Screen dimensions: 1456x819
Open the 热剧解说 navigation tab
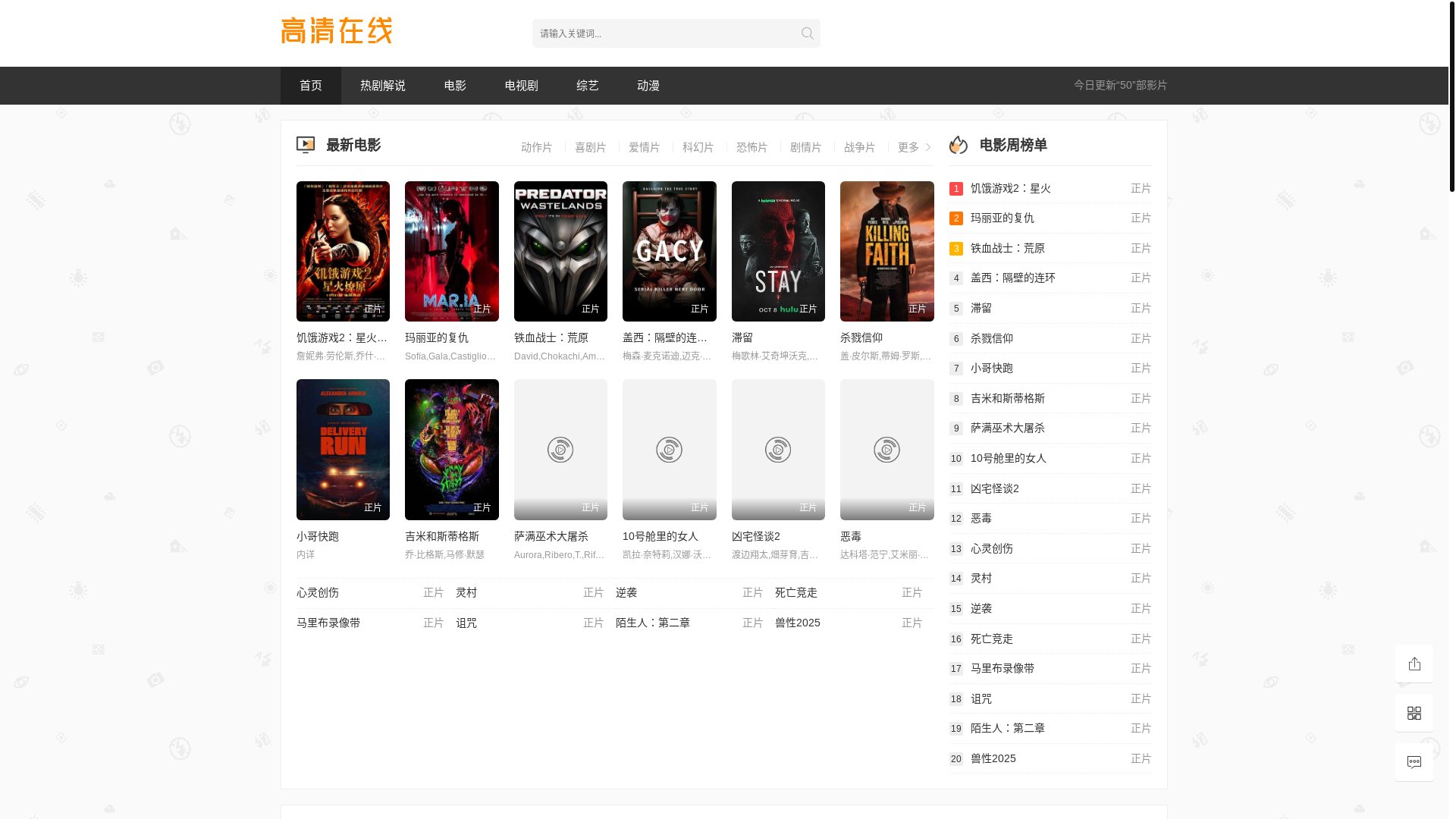(383, 86)
